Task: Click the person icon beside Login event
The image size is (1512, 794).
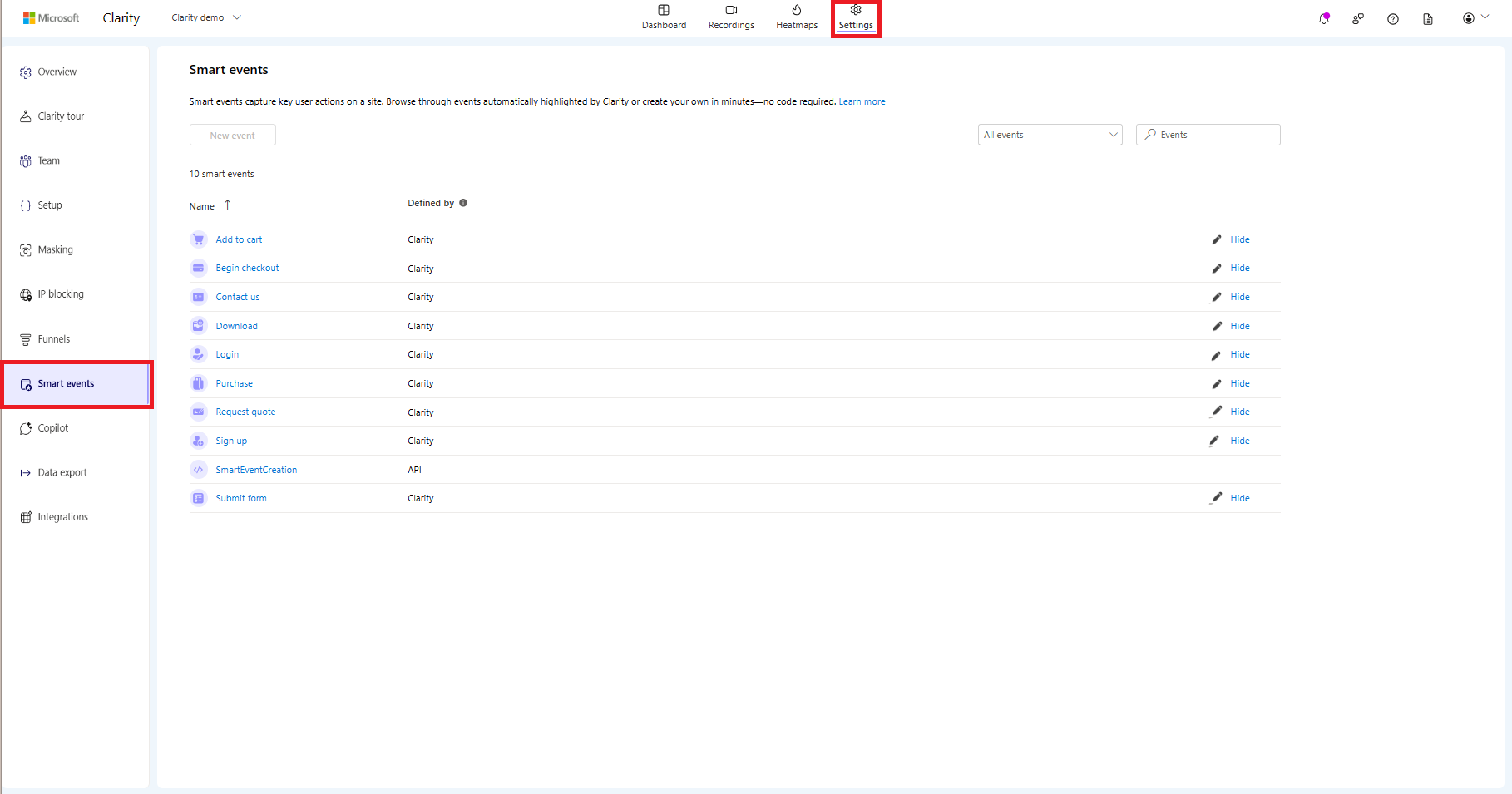Action: click(x=198, y=354)
